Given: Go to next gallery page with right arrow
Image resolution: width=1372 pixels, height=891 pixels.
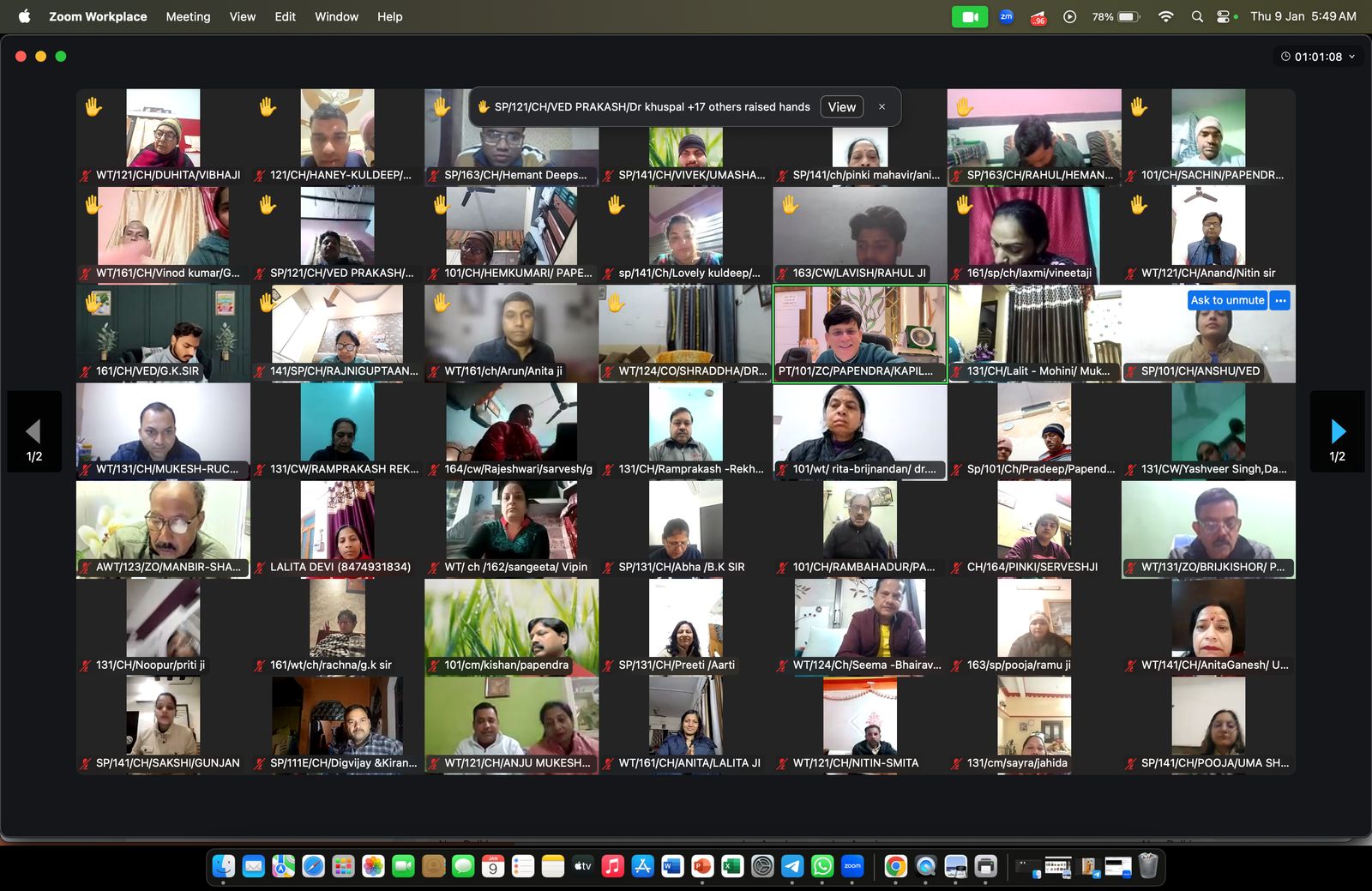Looking at the screenshot, I should [1337, 430].
